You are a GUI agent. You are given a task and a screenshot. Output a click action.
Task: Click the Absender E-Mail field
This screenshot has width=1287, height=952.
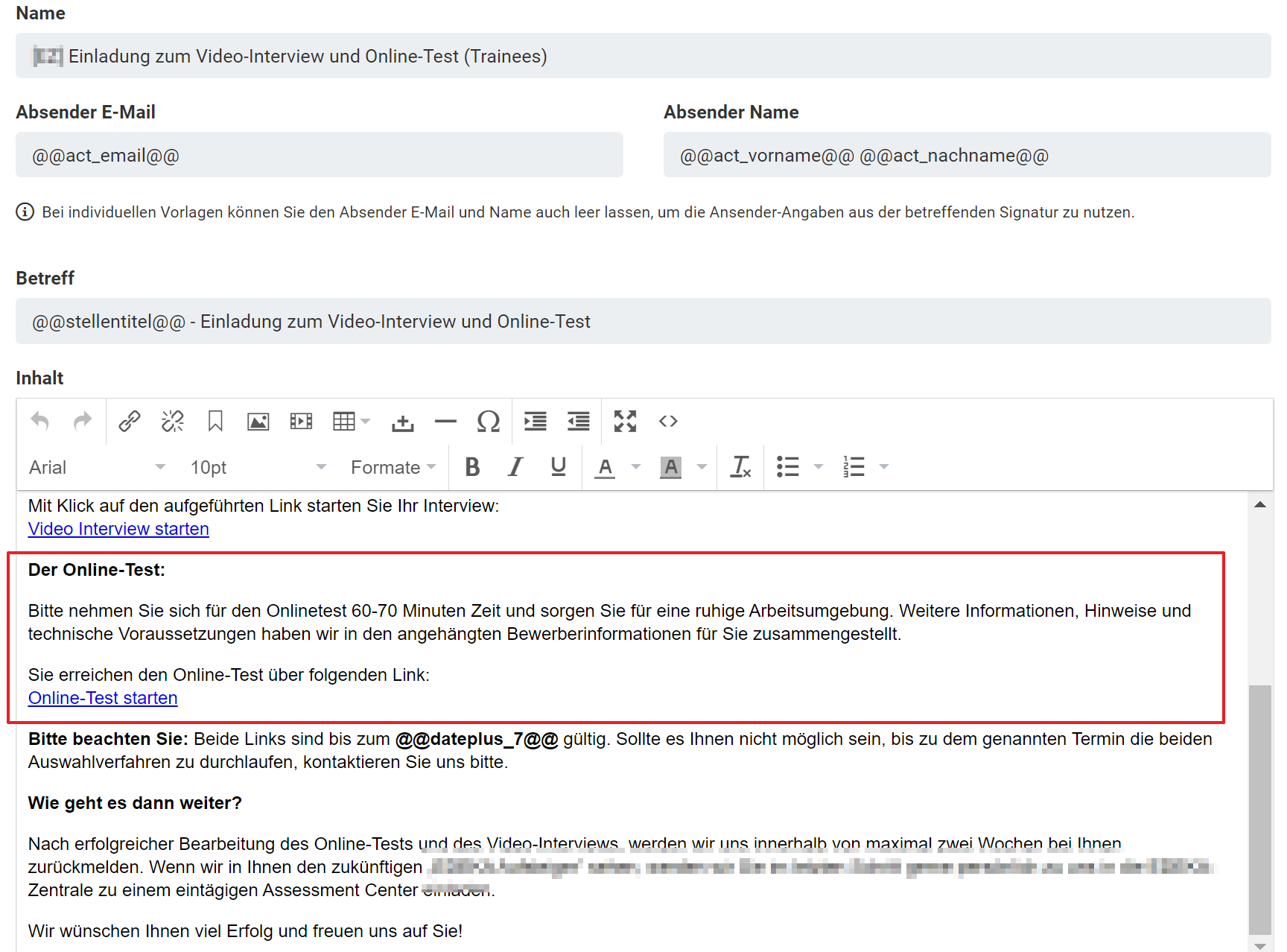click(320, 155)
